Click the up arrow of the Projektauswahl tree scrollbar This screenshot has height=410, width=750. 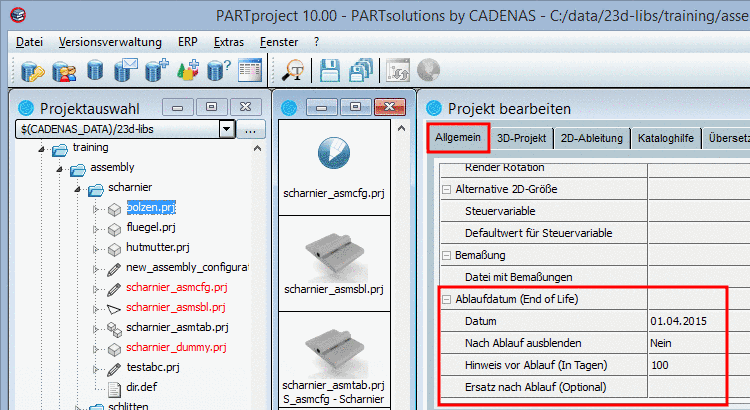pos(257,148)
